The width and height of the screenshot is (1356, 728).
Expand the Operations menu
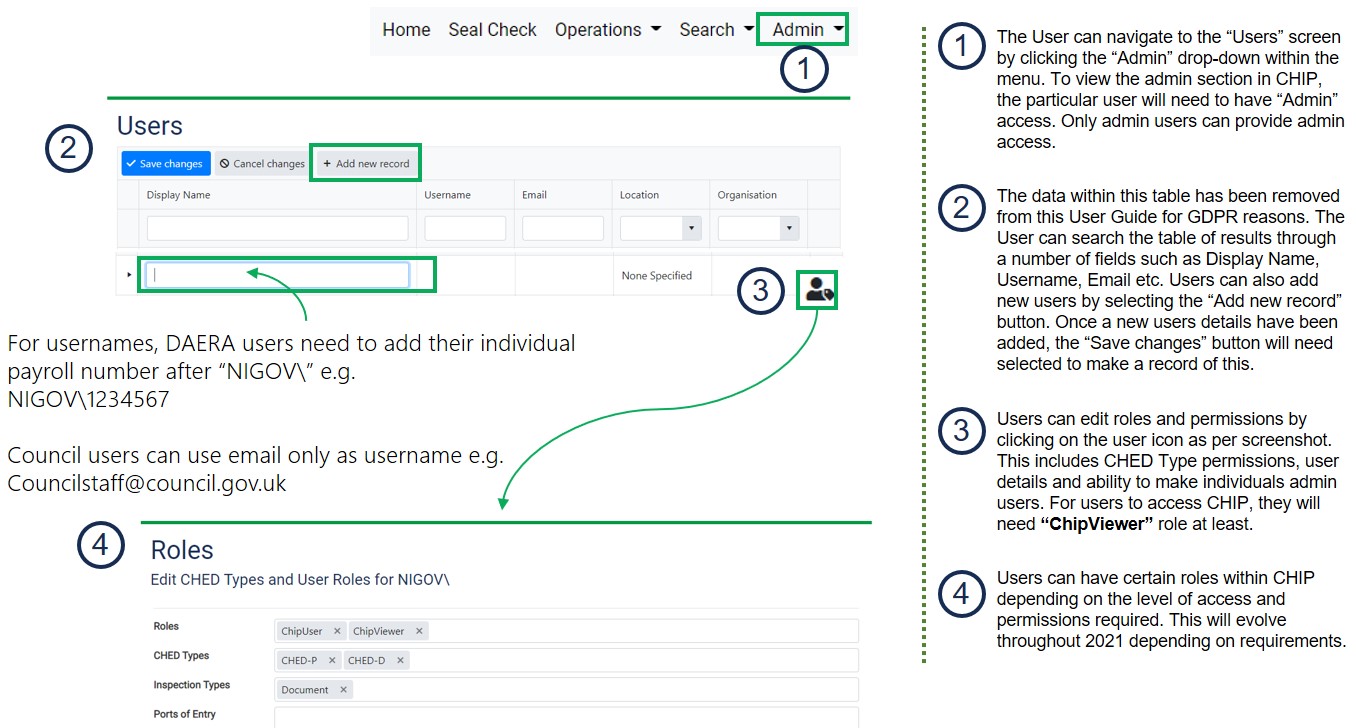click(x=607, y=30)
